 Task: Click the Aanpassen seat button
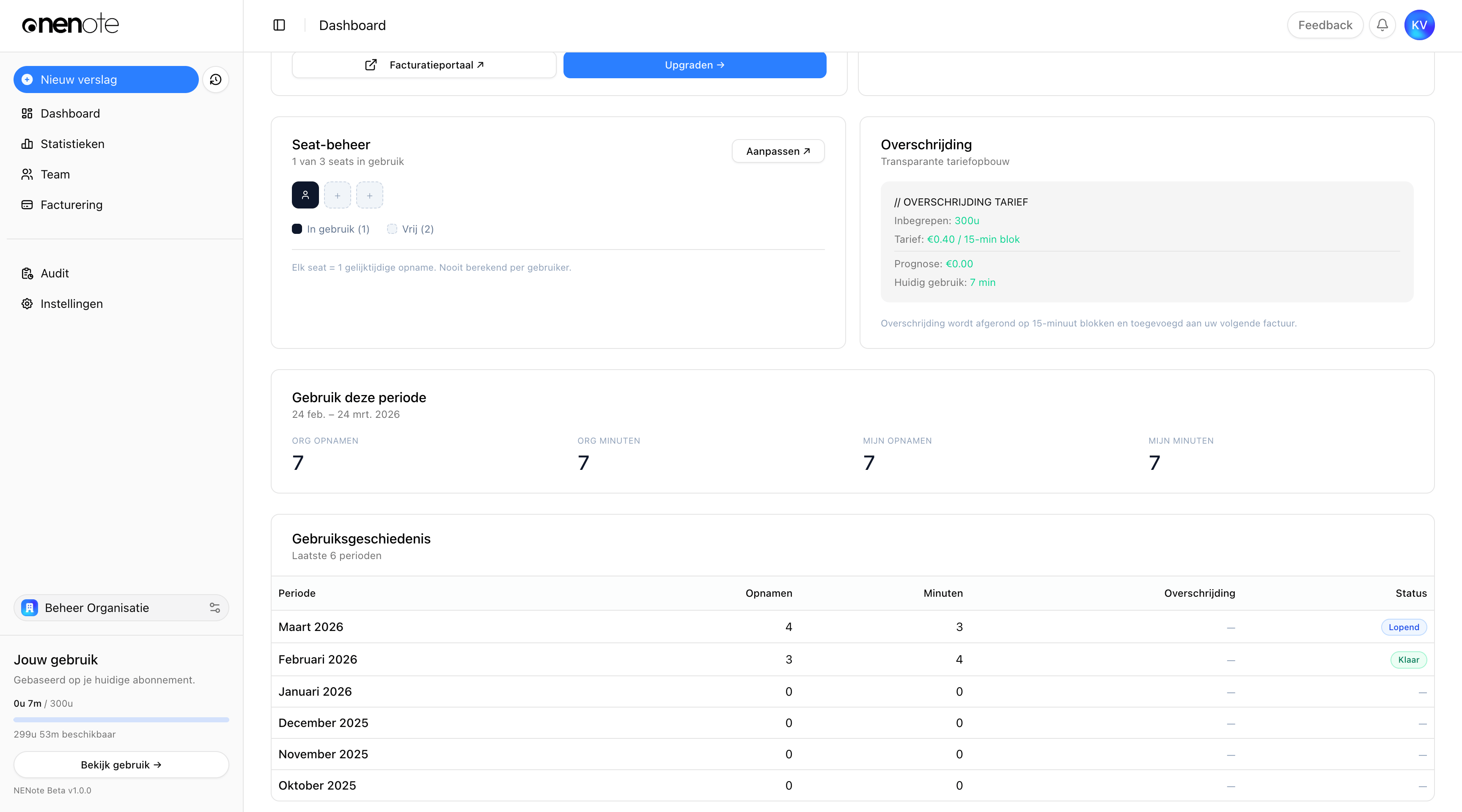coord(778,151)
